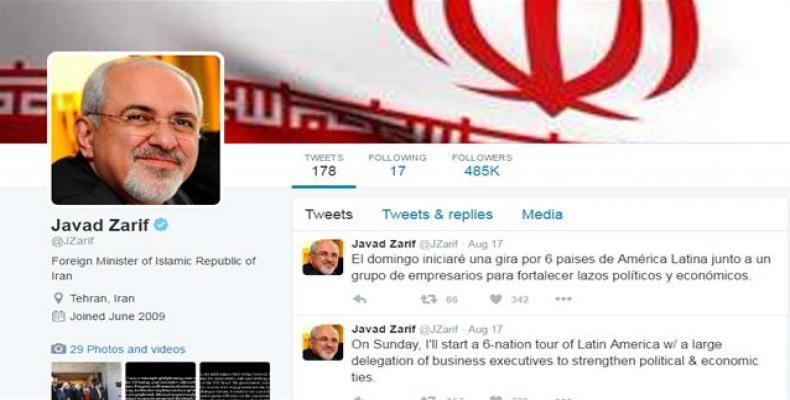Open the large Javad Zarif profile picture
Screen dimensions: 790x400
(136, 129)
